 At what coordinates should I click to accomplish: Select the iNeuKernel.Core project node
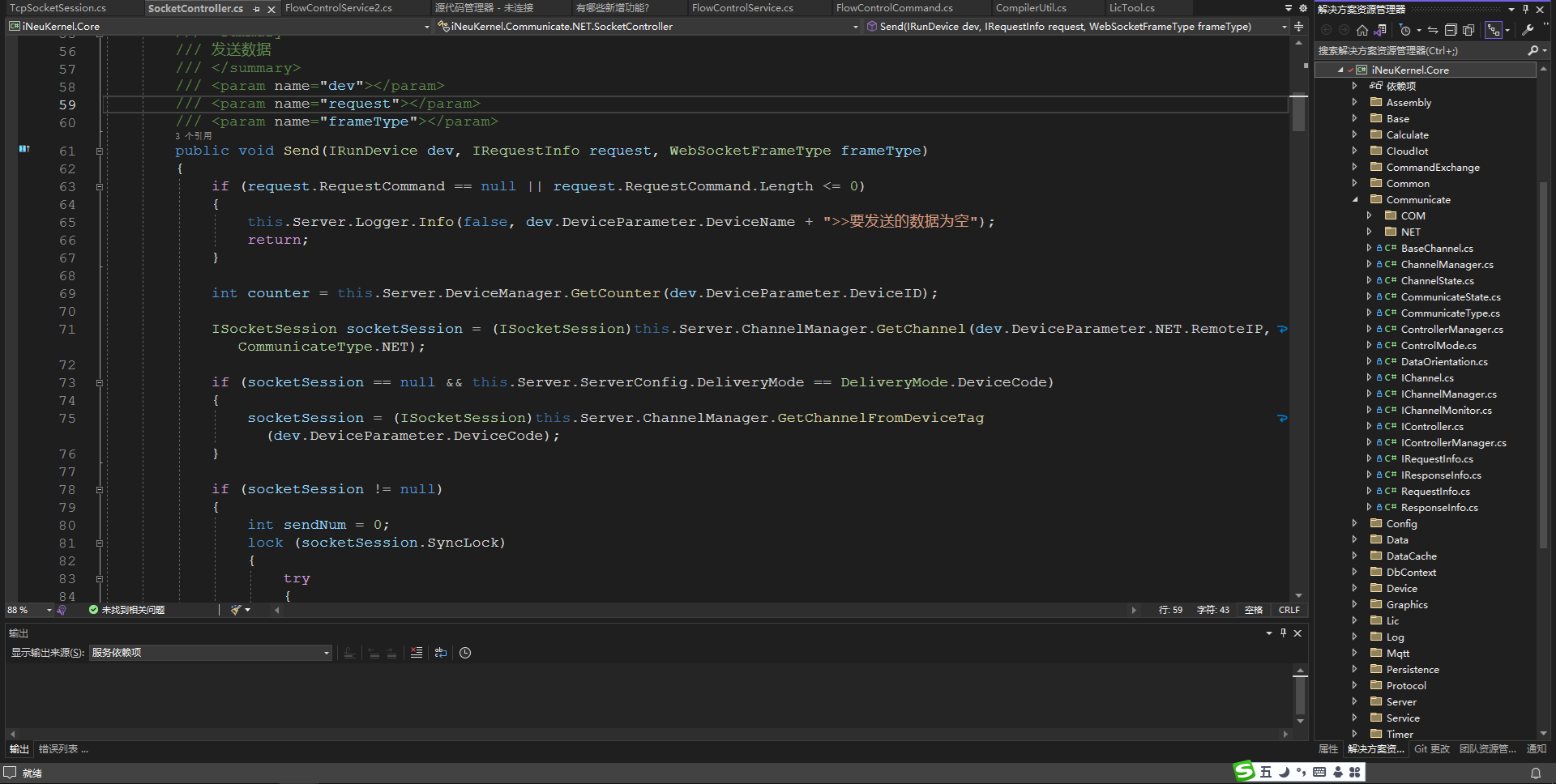pos(1410,70)
